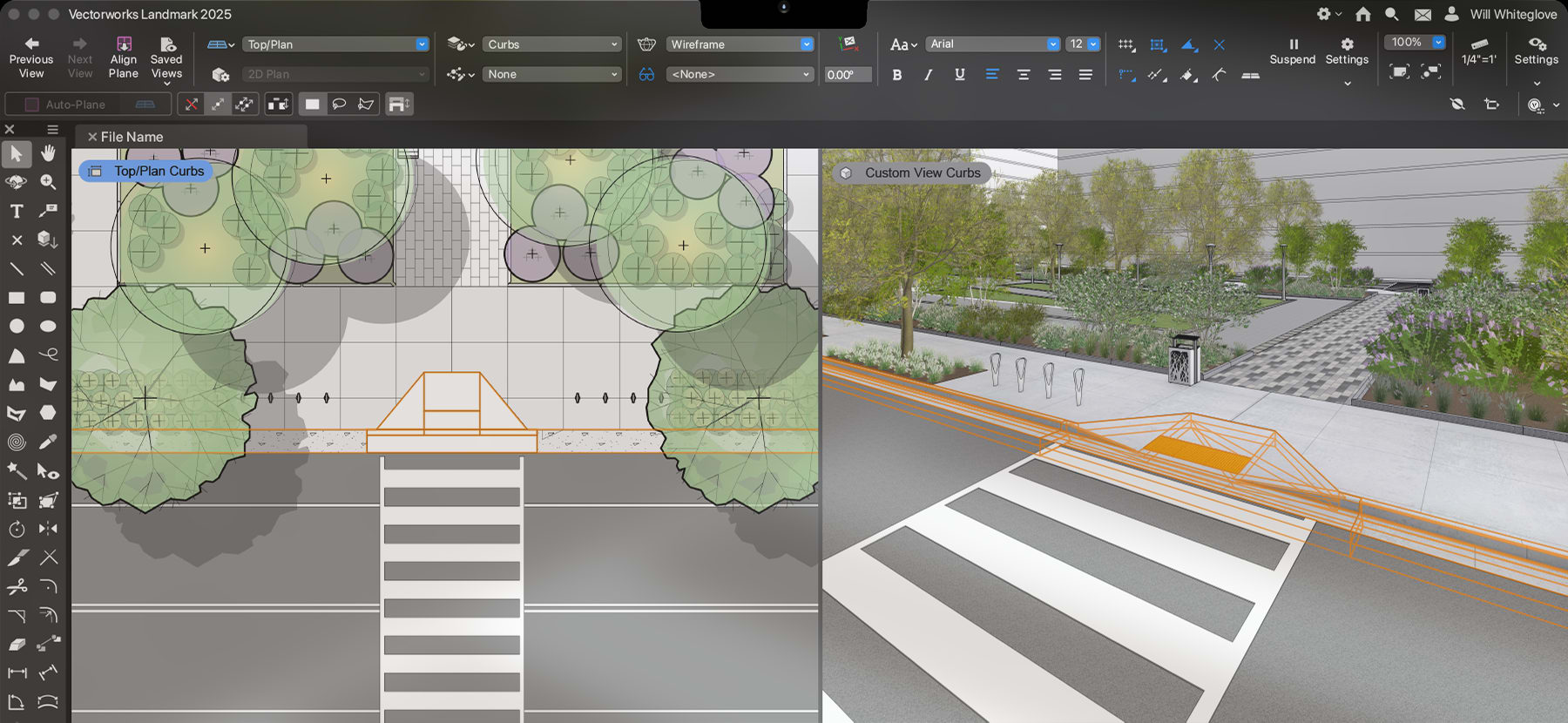This screenshot has width=1568, height=723.
Task: Pick the Trim scissors tool
Action: click(x=17, y=586)
